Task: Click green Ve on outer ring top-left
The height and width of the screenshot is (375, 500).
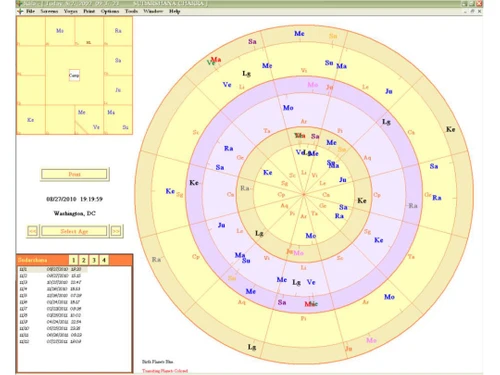Action: 210,62
